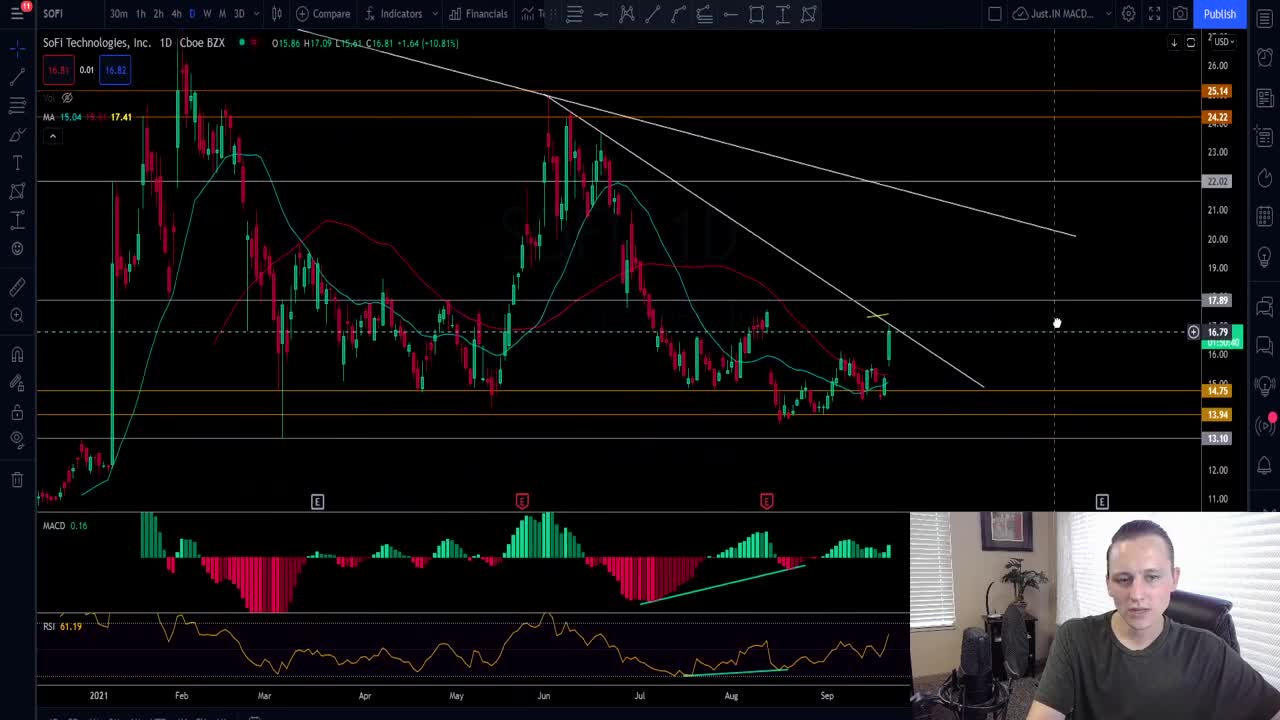
Task: Select the last pattern tool in favorites toolbar
Action: pos(809,14)
